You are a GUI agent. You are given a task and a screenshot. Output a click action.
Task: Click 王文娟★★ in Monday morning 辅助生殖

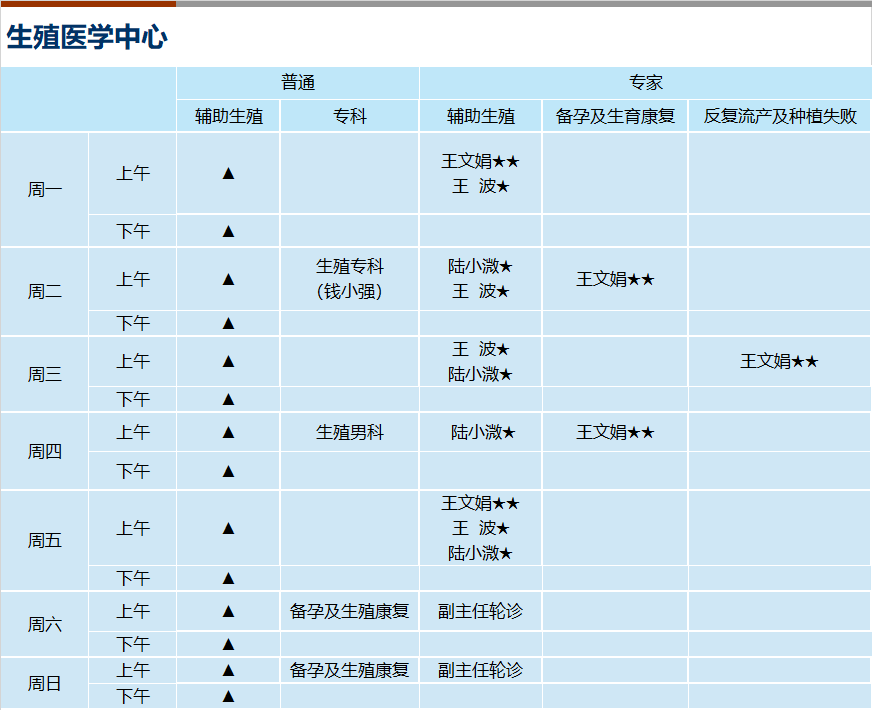(x=480, y=161)
